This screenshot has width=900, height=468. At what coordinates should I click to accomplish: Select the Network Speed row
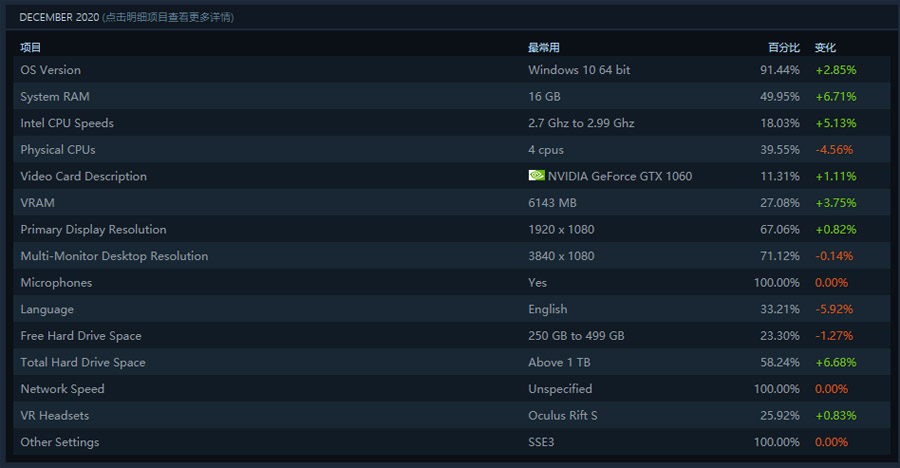(x=451, y=389)
